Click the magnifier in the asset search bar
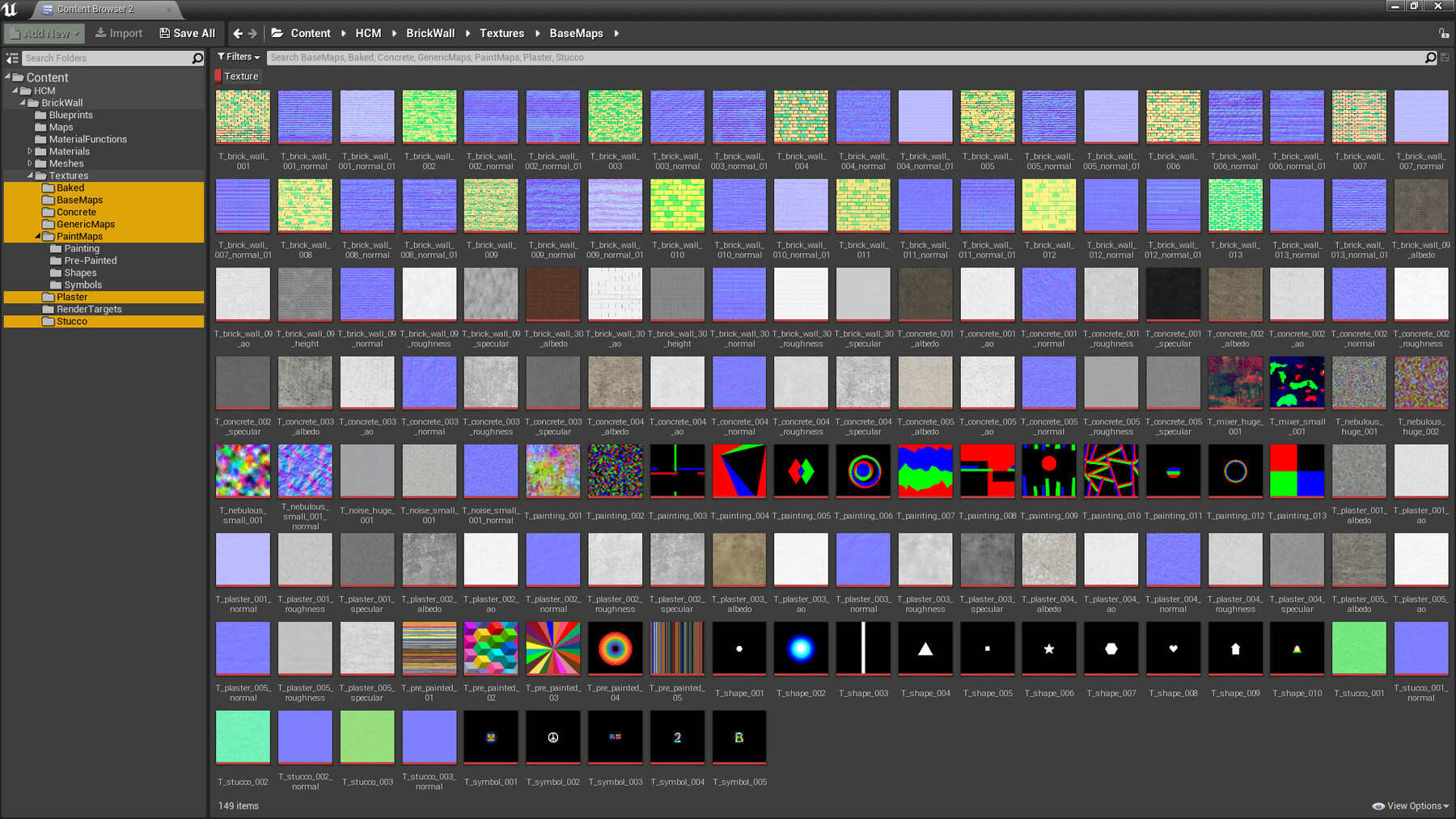 coord(1430,57)
